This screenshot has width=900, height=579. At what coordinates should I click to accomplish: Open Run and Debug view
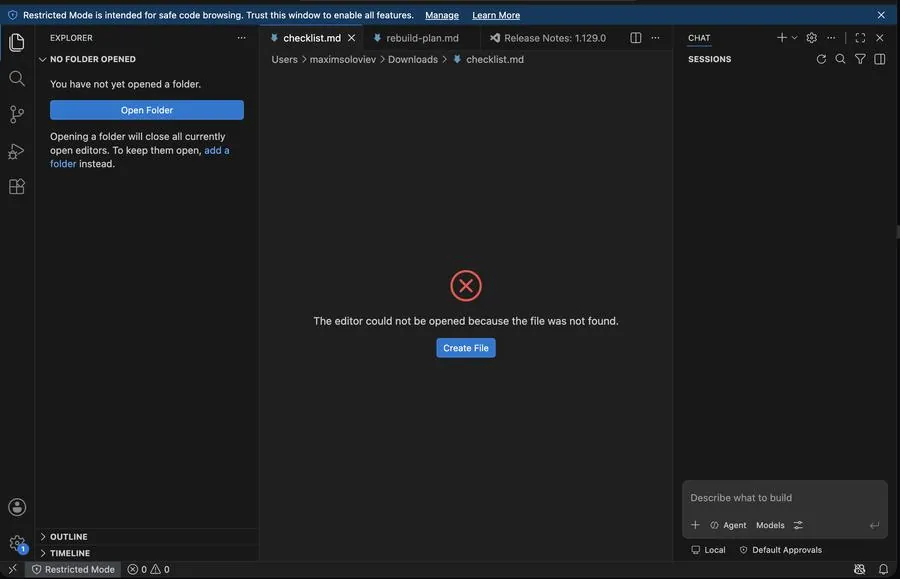[x=17, y=151]
